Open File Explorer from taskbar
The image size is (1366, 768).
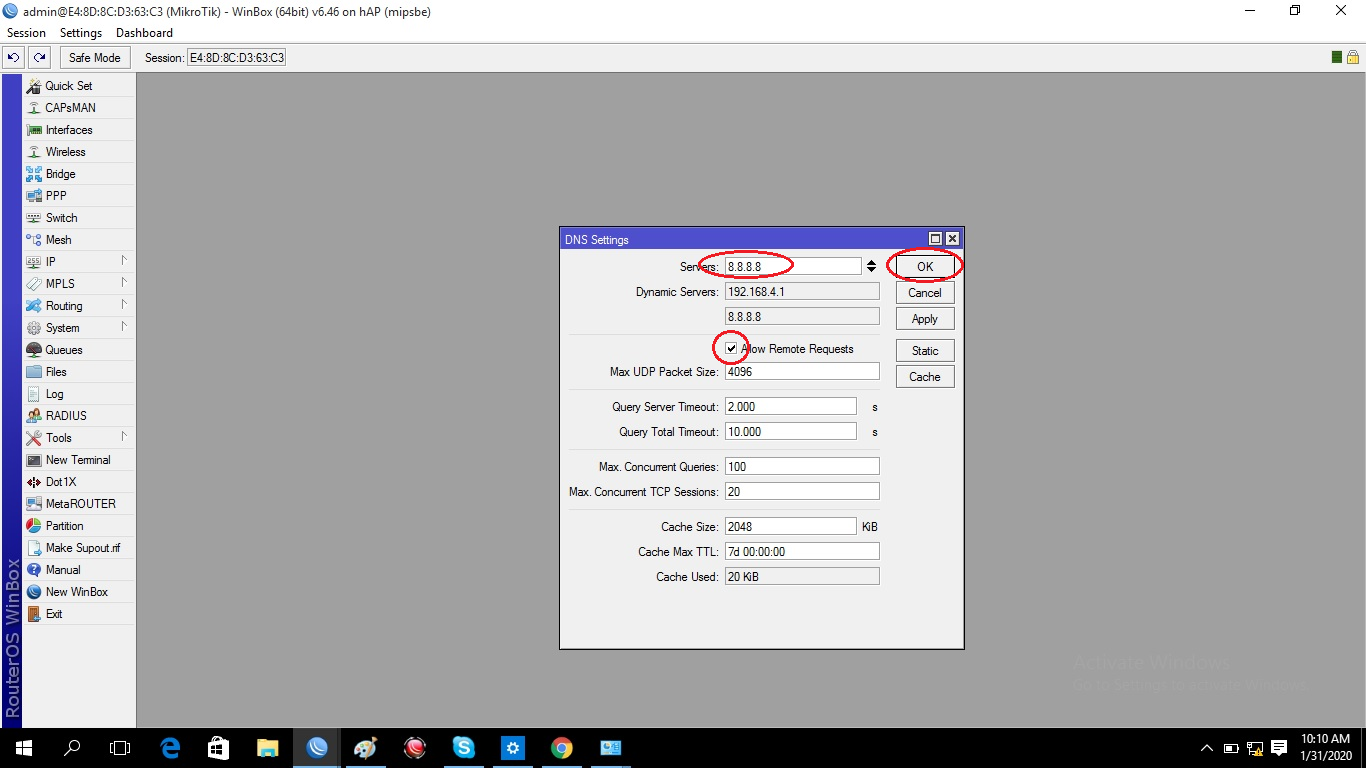(x=267, y=748)
